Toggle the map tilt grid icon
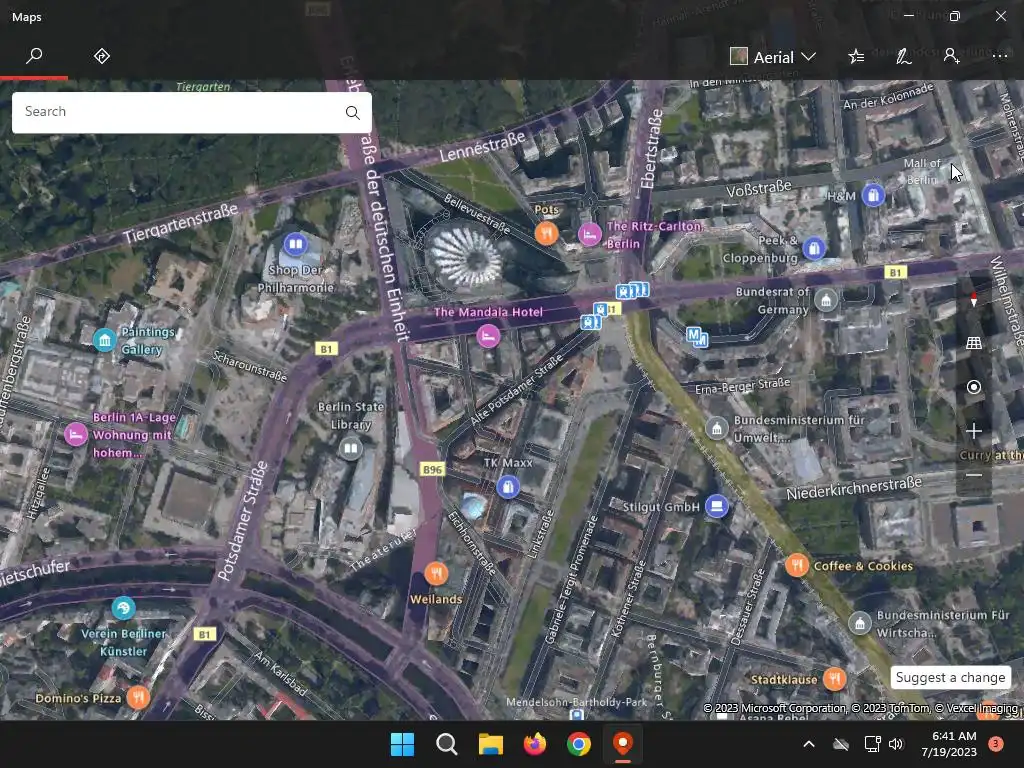This screenshot has height=768, width=1024. [x=974, y=343]
